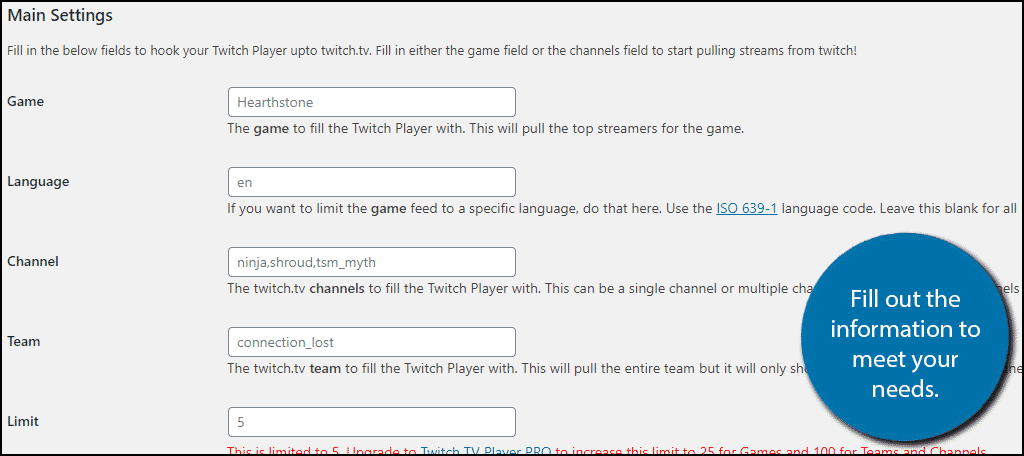Click the Language field's help description text
Viewport: 1024px width, 456px height.
pyautogui.click(x=622, y=209)
